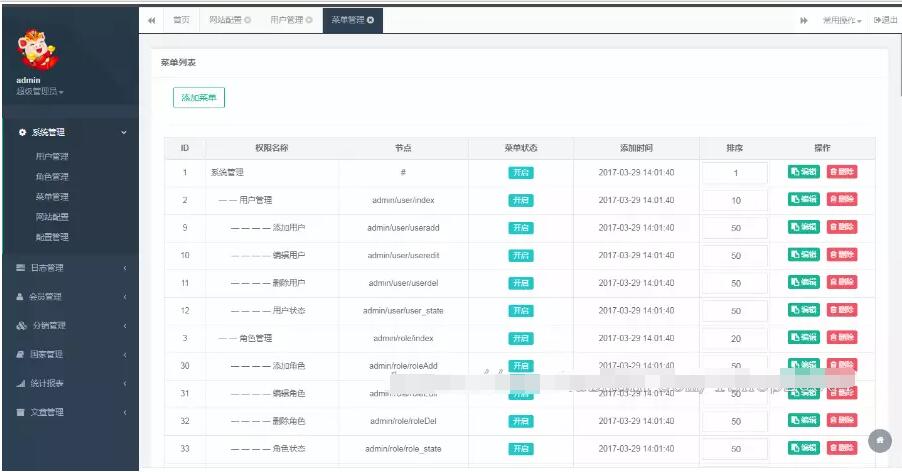Click the 编辑 button for 用户管理 row
Screen dimensions: 902x472
pos(804,199)
